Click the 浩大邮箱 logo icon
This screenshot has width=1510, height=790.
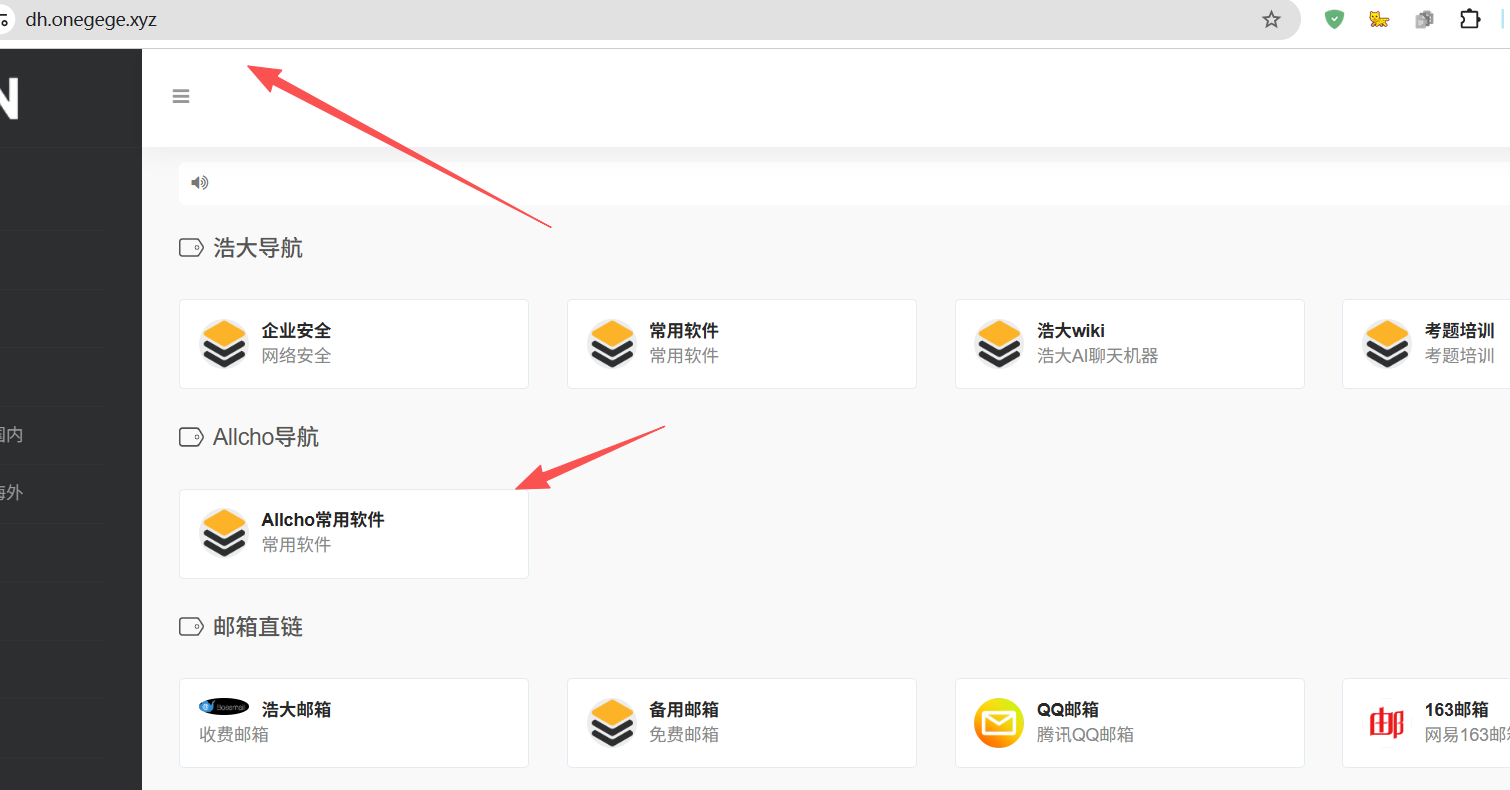tap(224, 707)
